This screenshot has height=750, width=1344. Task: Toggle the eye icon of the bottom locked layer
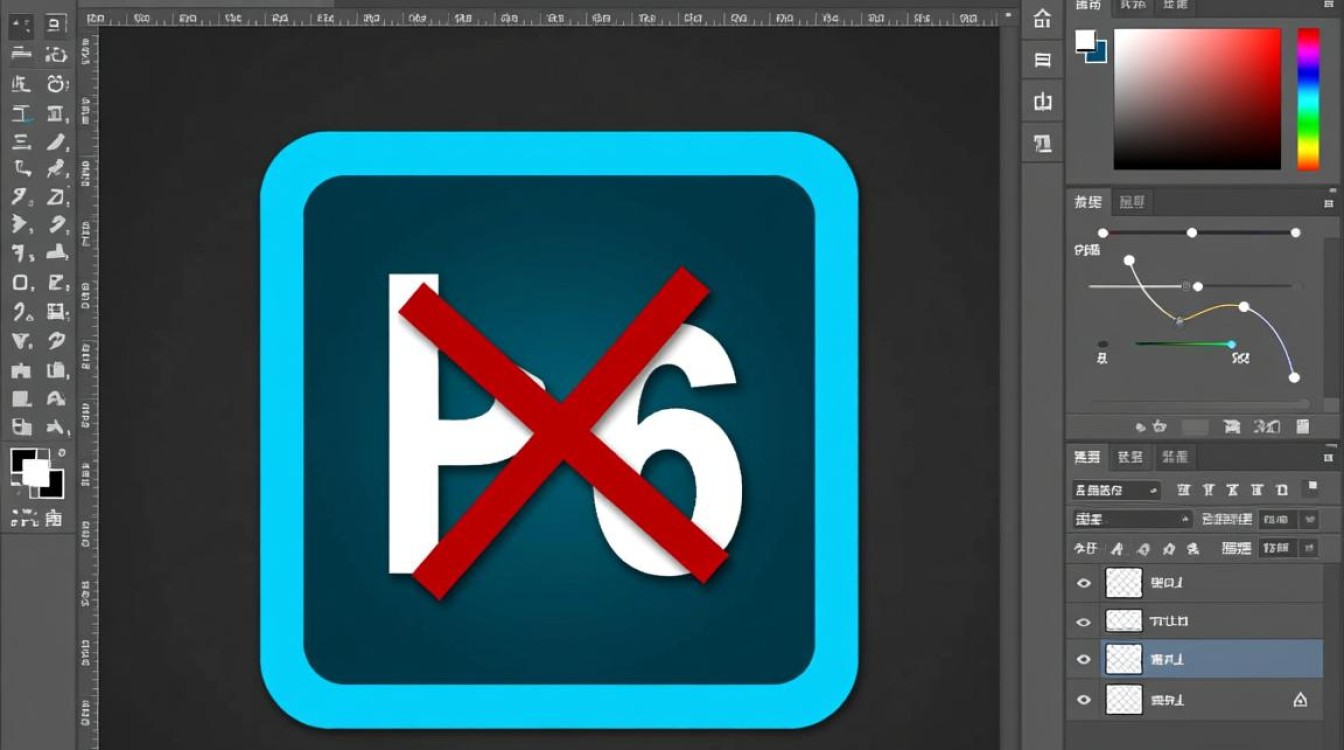coord(1083,700)
